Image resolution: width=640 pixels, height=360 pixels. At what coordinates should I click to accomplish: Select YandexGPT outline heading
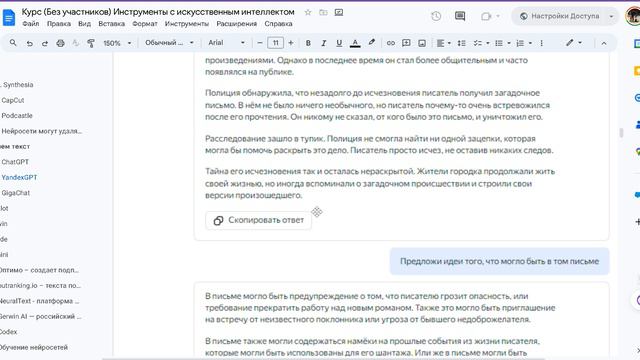19,178
